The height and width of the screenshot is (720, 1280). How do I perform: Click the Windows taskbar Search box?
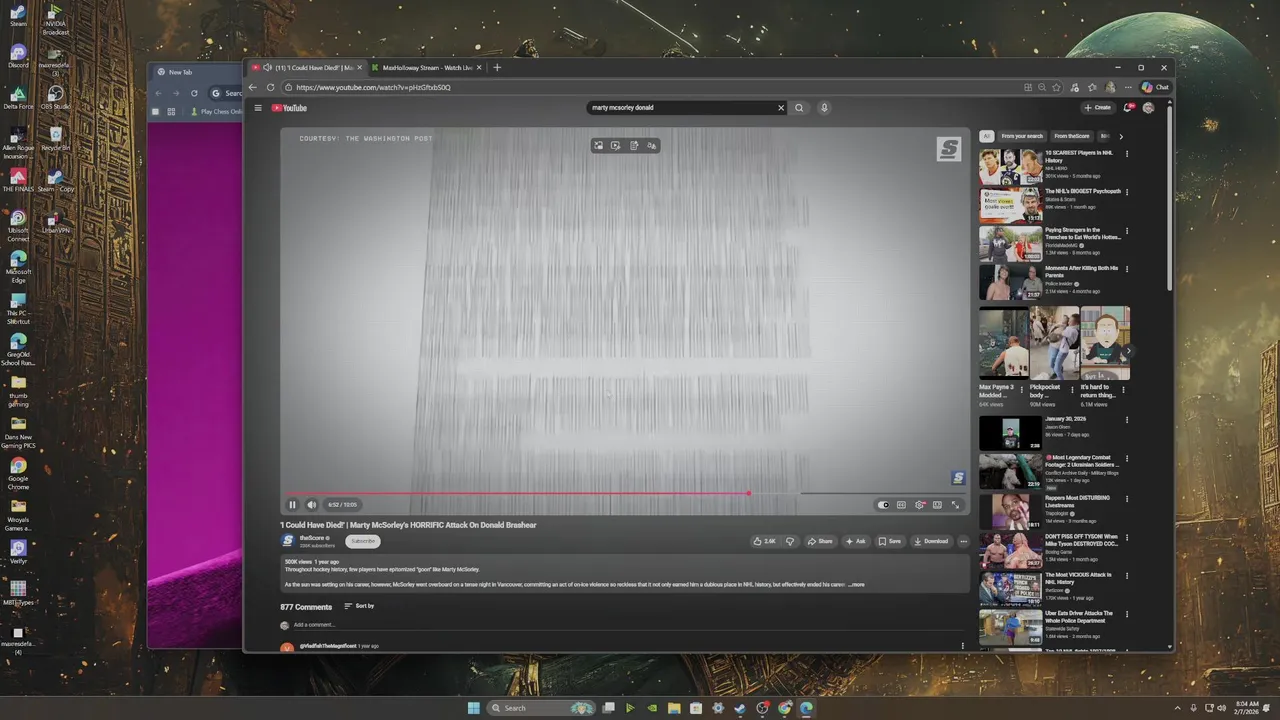(x=539, y=708)
